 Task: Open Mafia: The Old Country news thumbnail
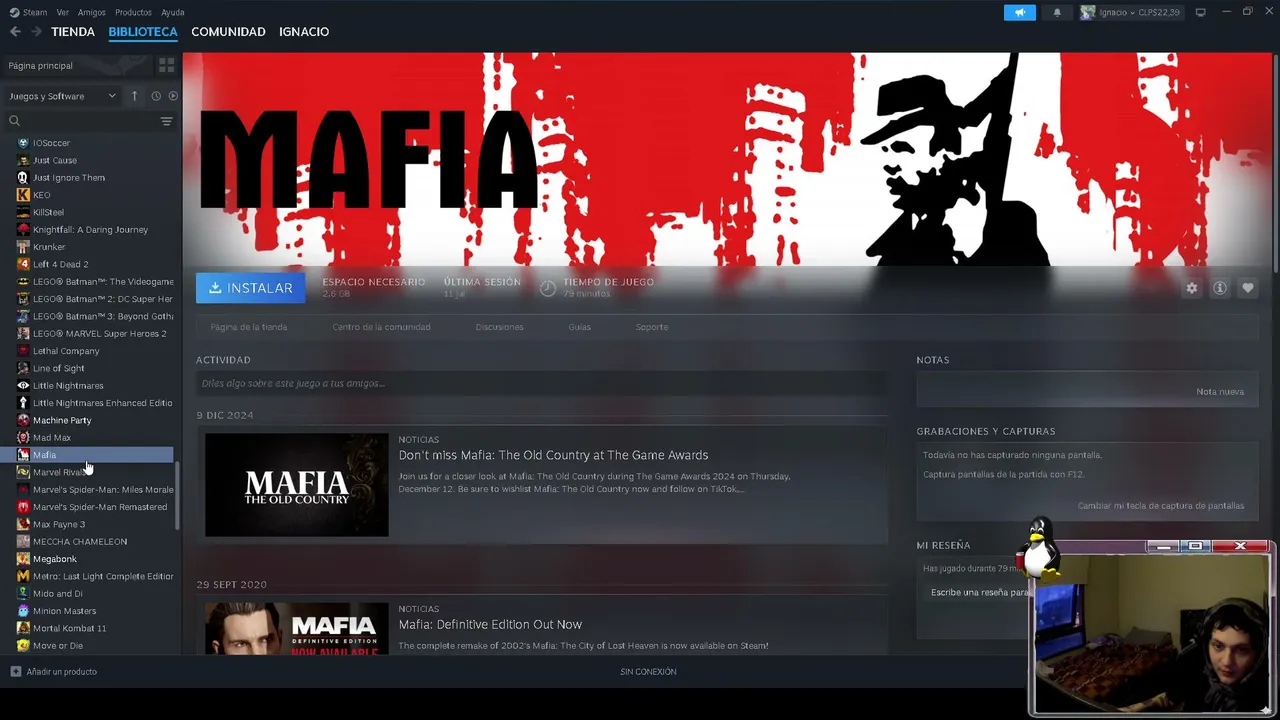[296, 485]
